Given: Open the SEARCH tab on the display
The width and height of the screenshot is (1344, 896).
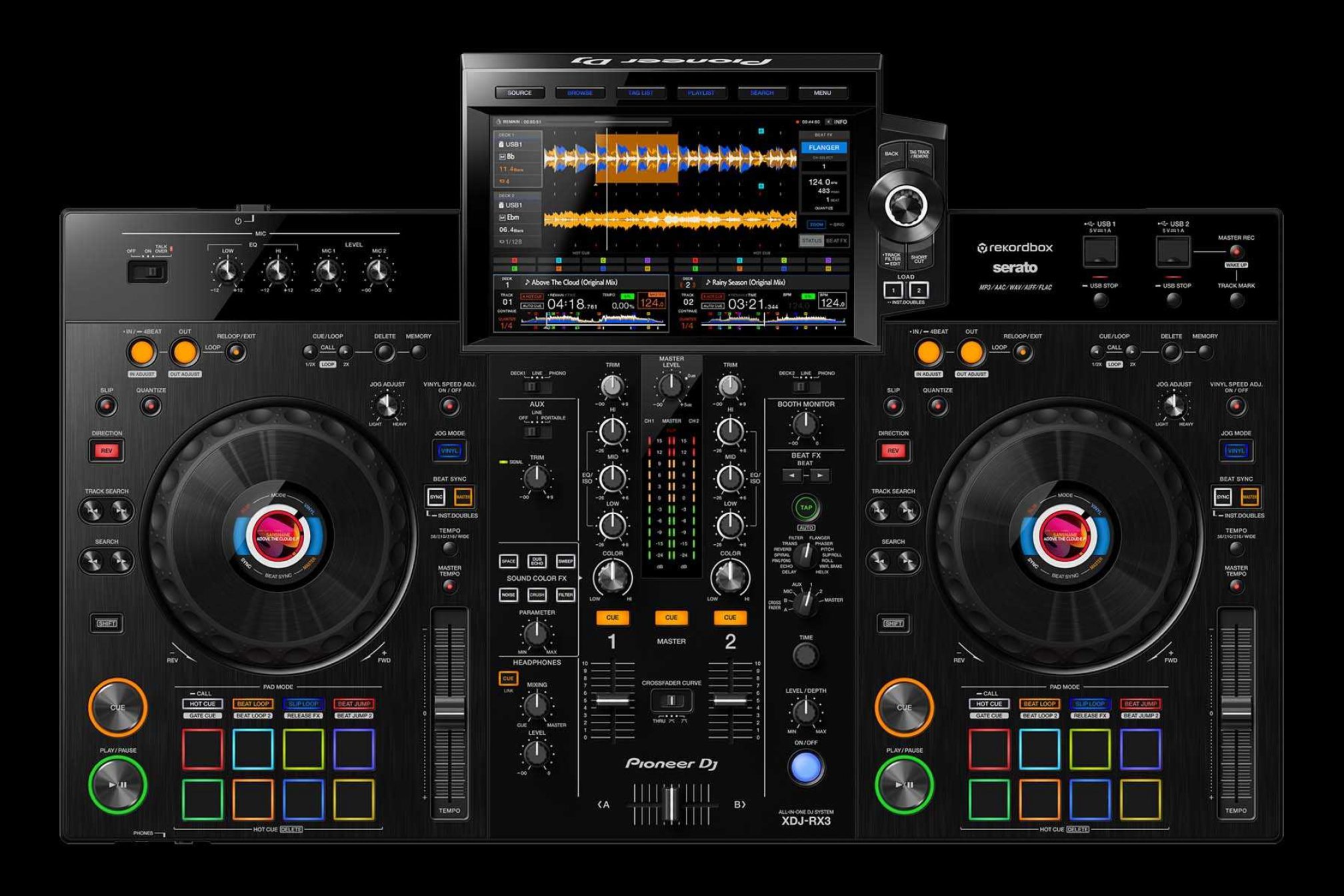Looking at the screenshot, I should pyautogui.click(x=762, y=93).
